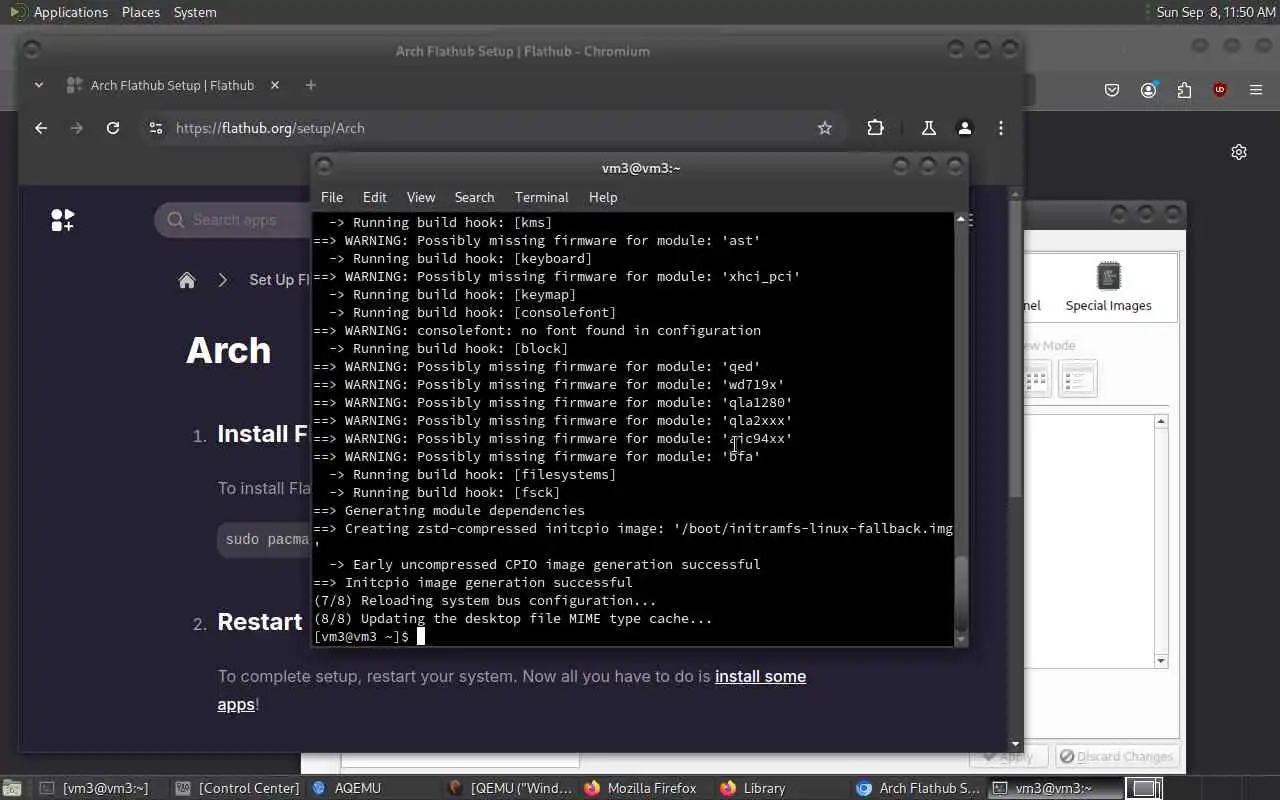
Task: Click 'Initcpio image generation successful' line
Action: 473,582
